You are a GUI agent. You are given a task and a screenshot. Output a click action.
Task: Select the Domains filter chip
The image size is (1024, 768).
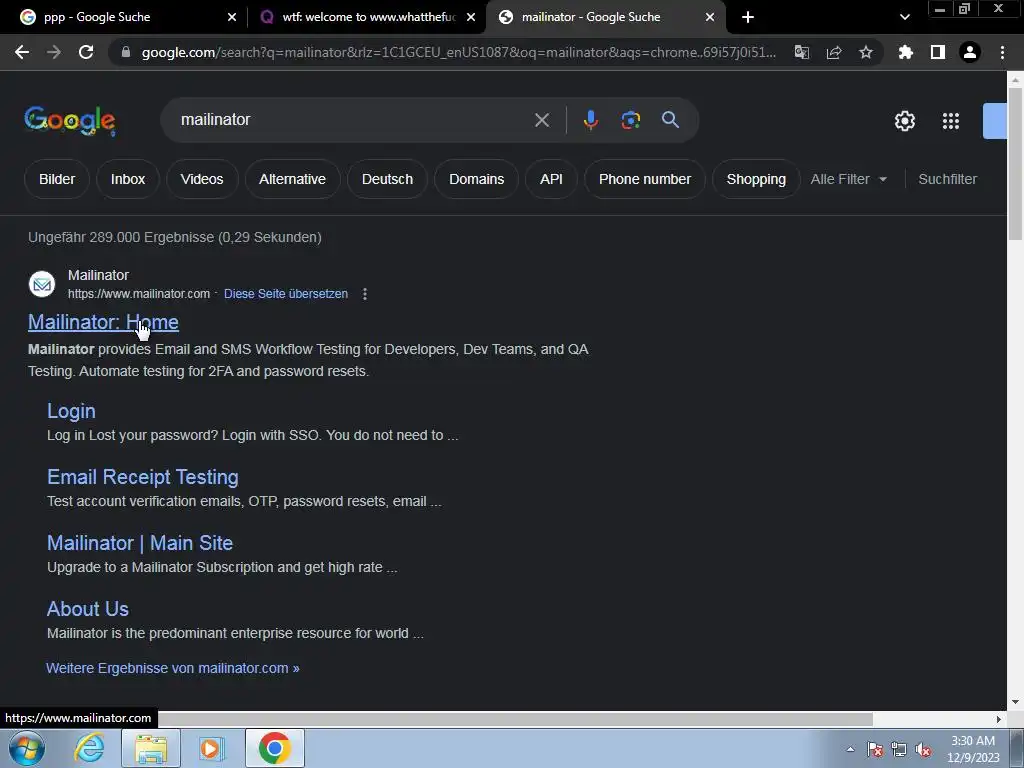tap(477, 179)
